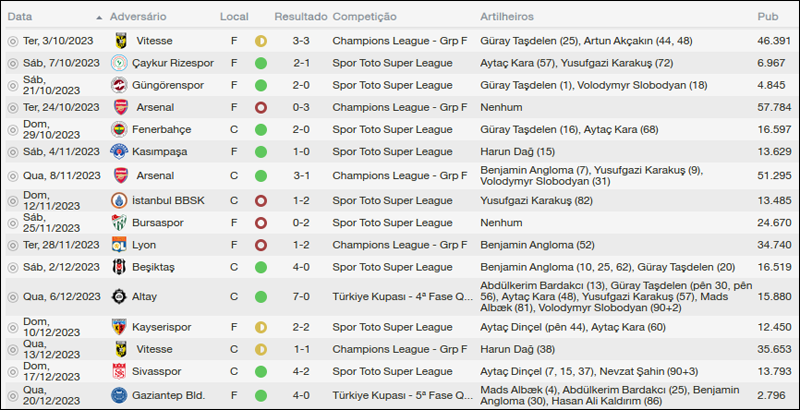Click the Beşiktaş team badge
800x410 pixels.
pos(120,267)
